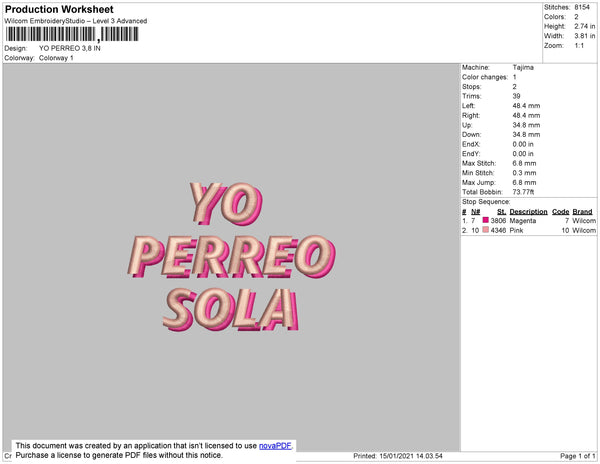
Task: Click the Total Bobbin value '73.77ft'
Action: 523,192
